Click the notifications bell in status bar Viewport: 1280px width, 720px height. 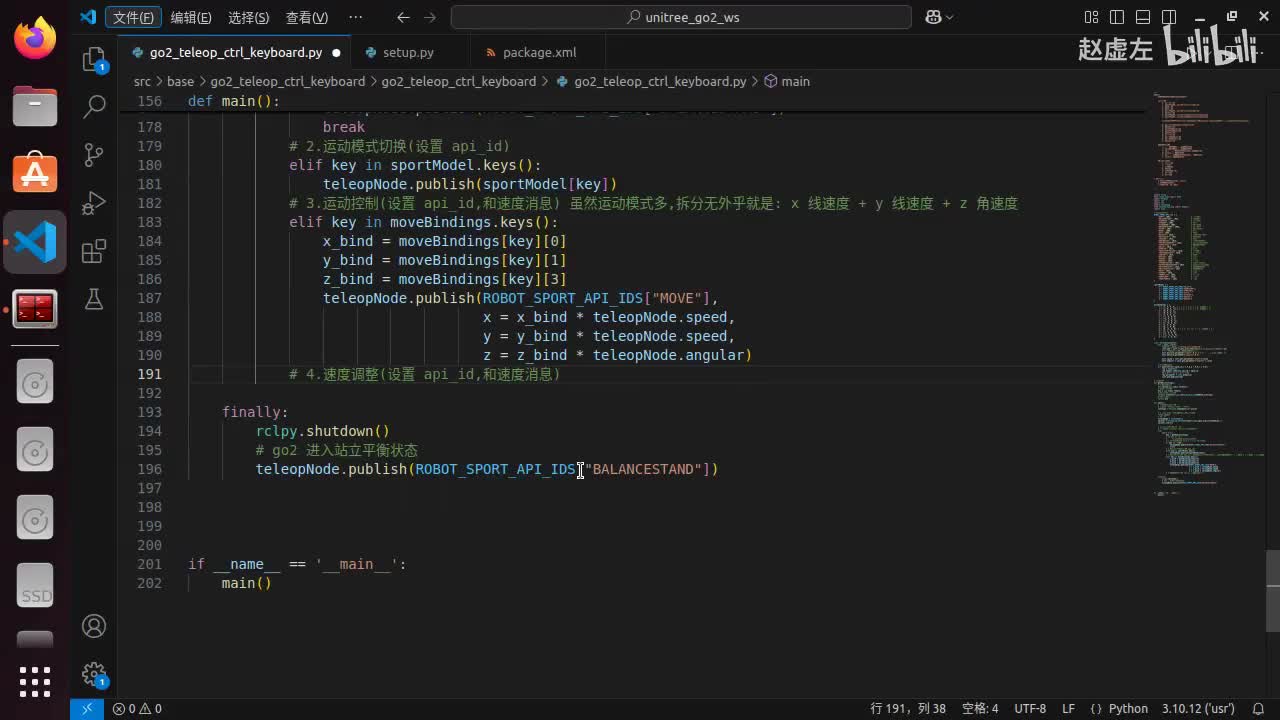[x=1257, y=708]
